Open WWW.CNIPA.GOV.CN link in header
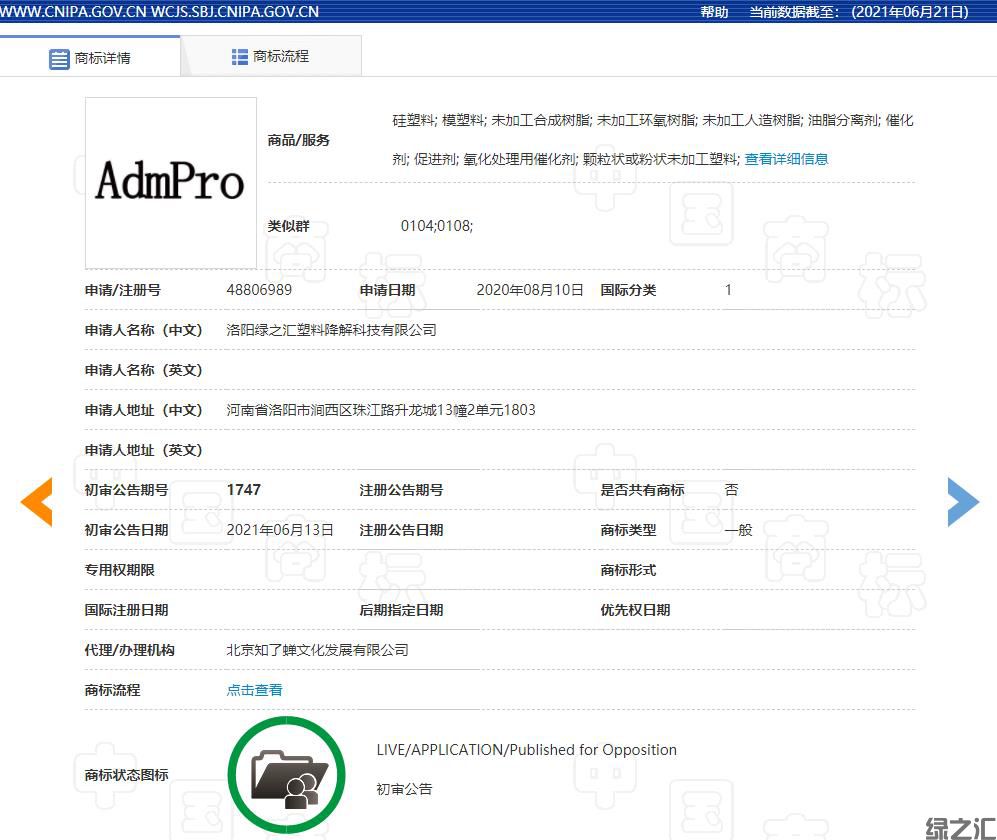The height and width of the screenshot is (840, 997). point(73,11)
